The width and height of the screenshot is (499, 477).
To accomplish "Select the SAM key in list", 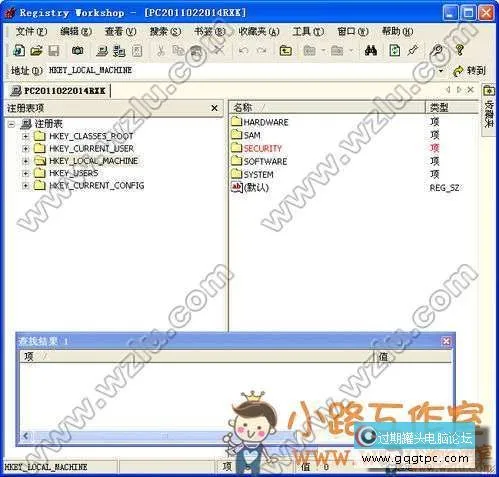I will tap(252, 135).
